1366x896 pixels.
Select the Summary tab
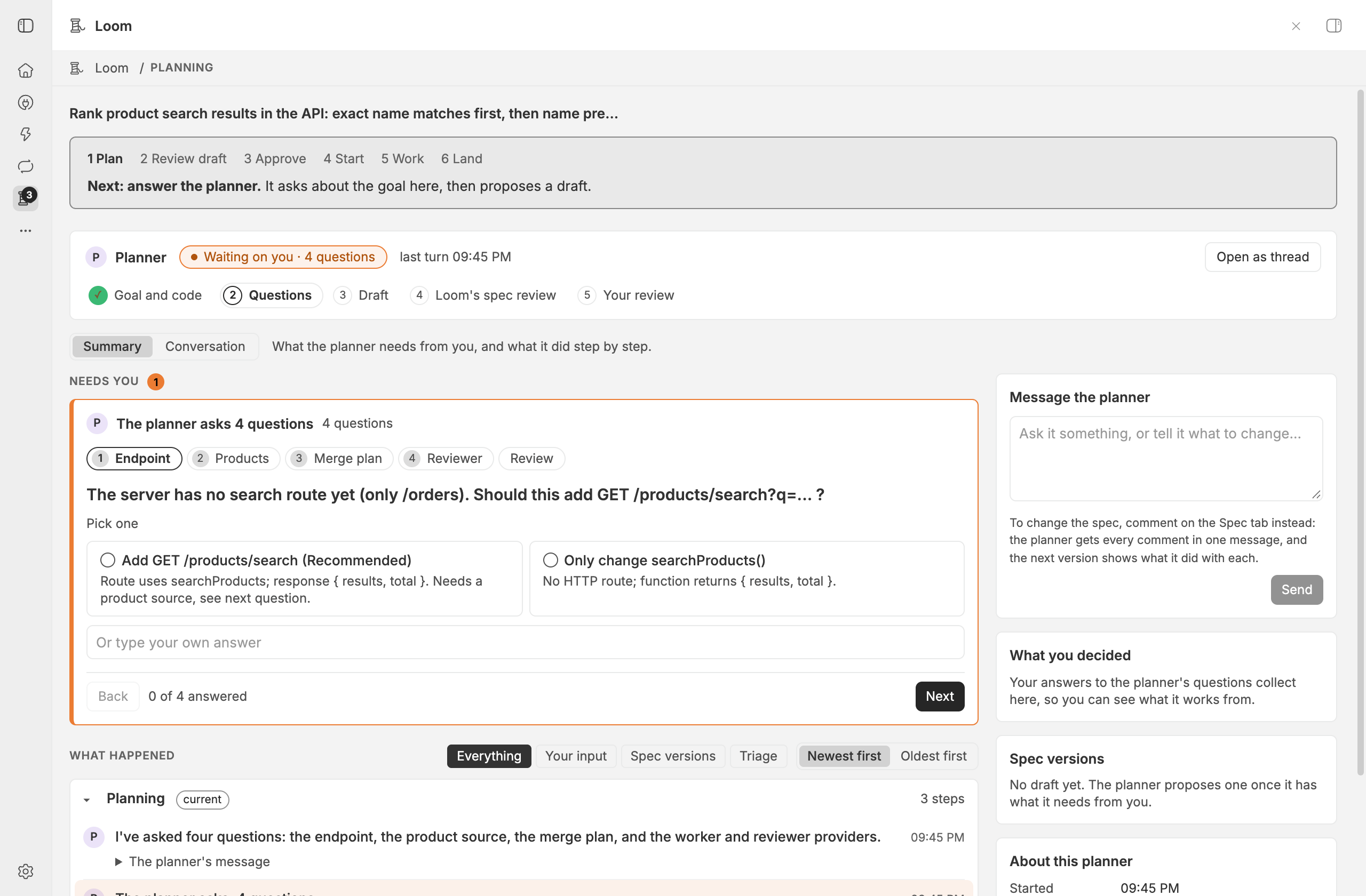tap(112, 347)
